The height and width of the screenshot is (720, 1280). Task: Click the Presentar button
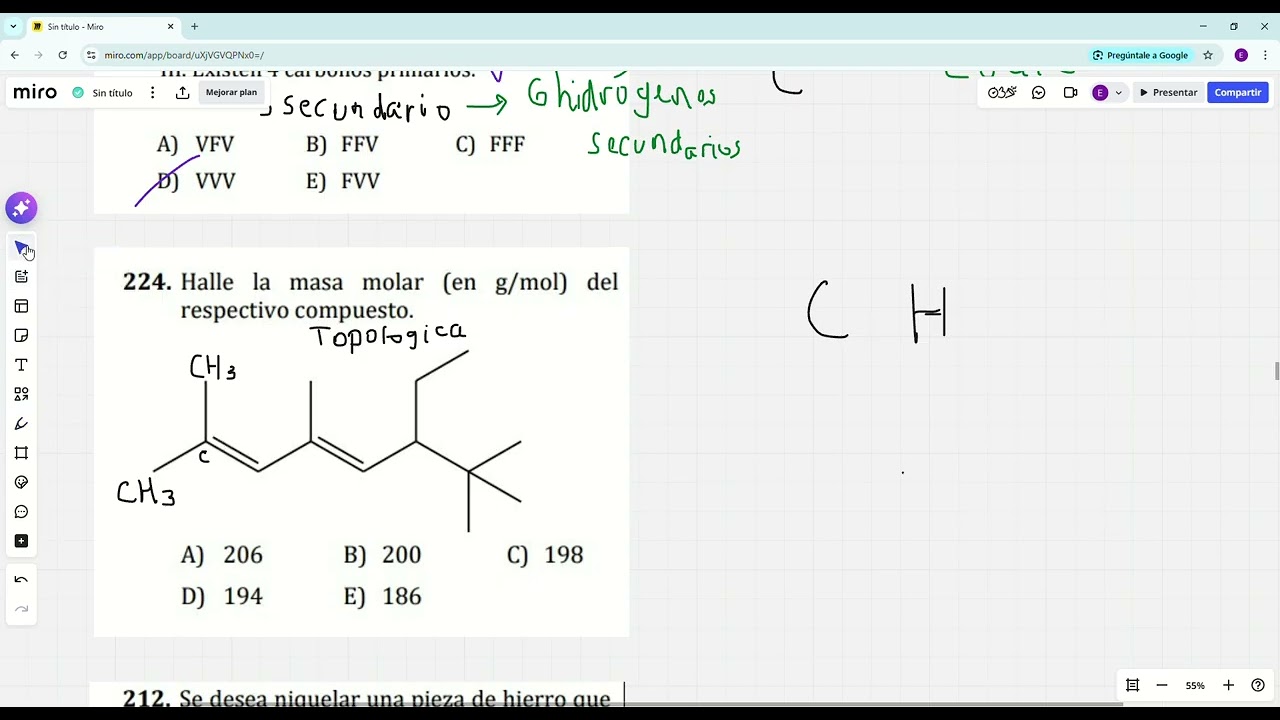point(1168,92)
